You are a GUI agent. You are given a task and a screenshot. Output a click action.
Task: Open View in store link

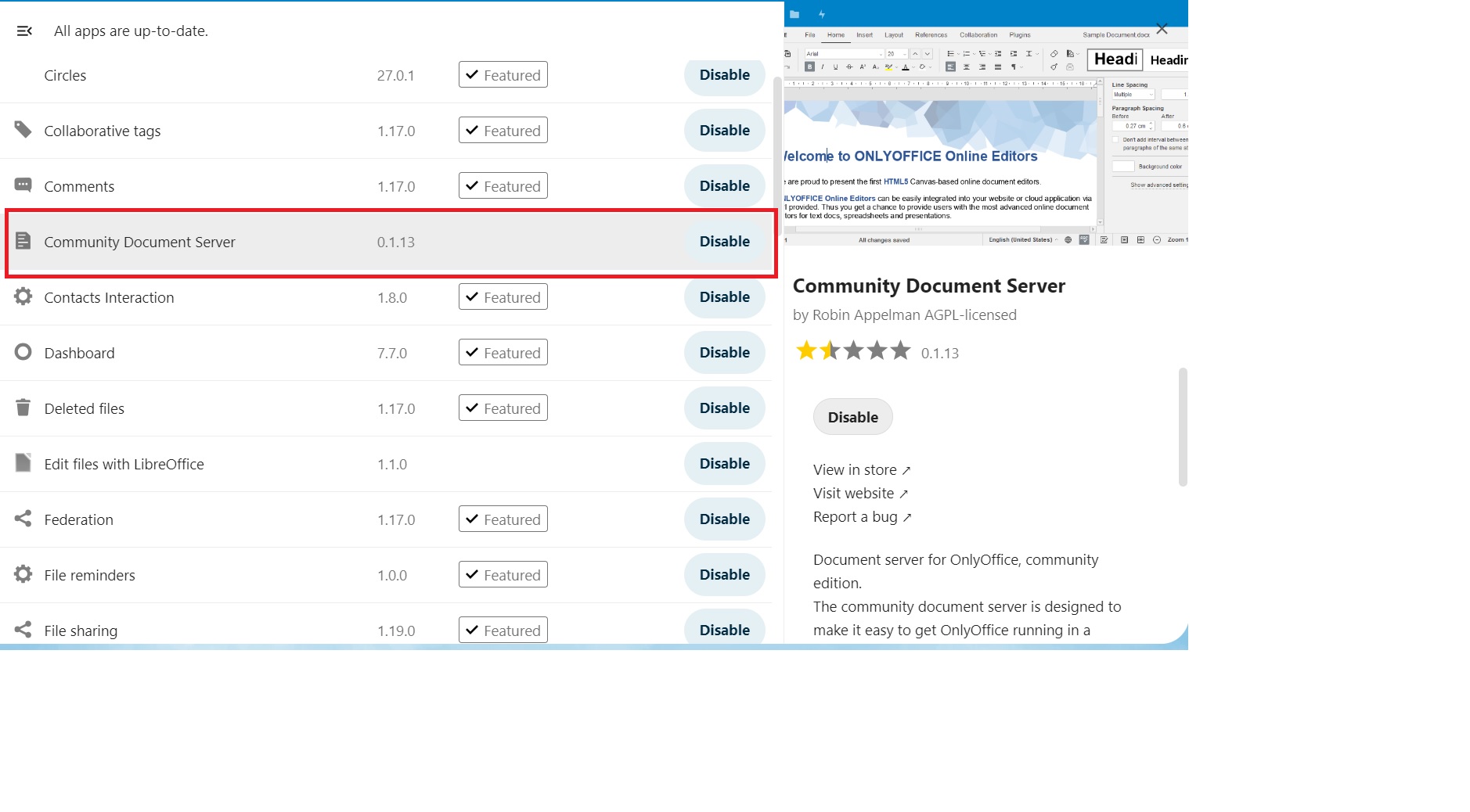(862, 470)
